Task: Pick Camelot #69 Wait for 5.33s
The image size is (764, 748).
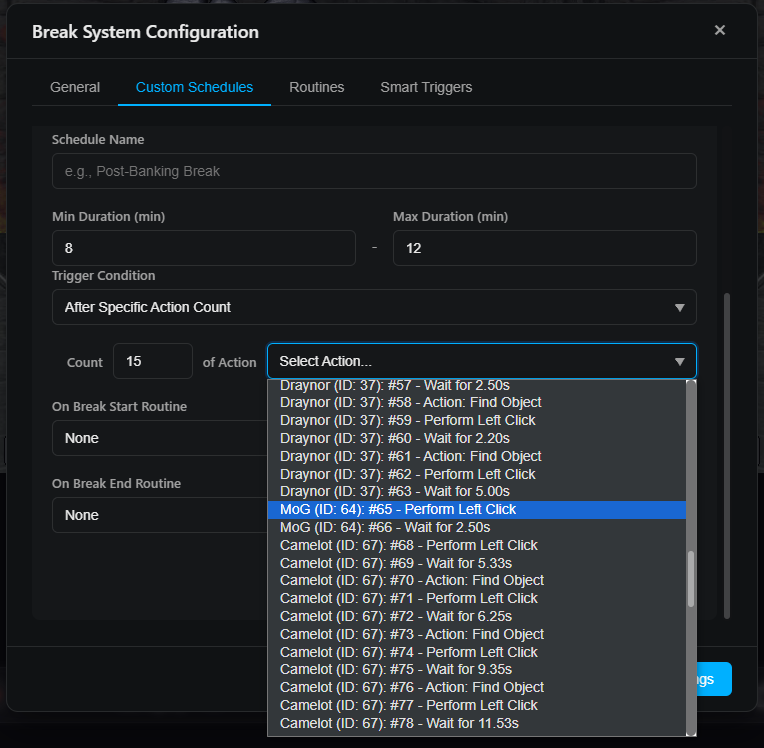Action: [477, 563]
